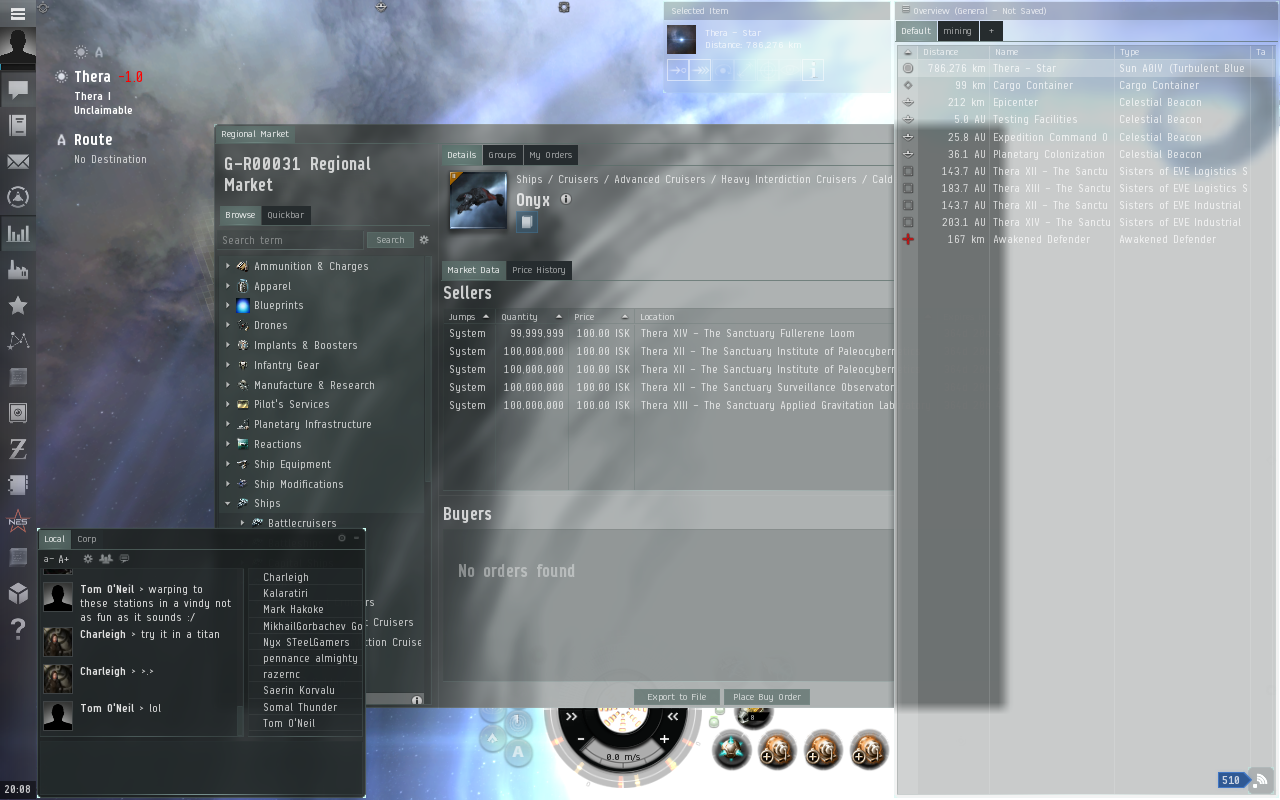This screenshot has width=1280, height=800.
Task: Click the member list icon in Local chat
Action: 106,559
